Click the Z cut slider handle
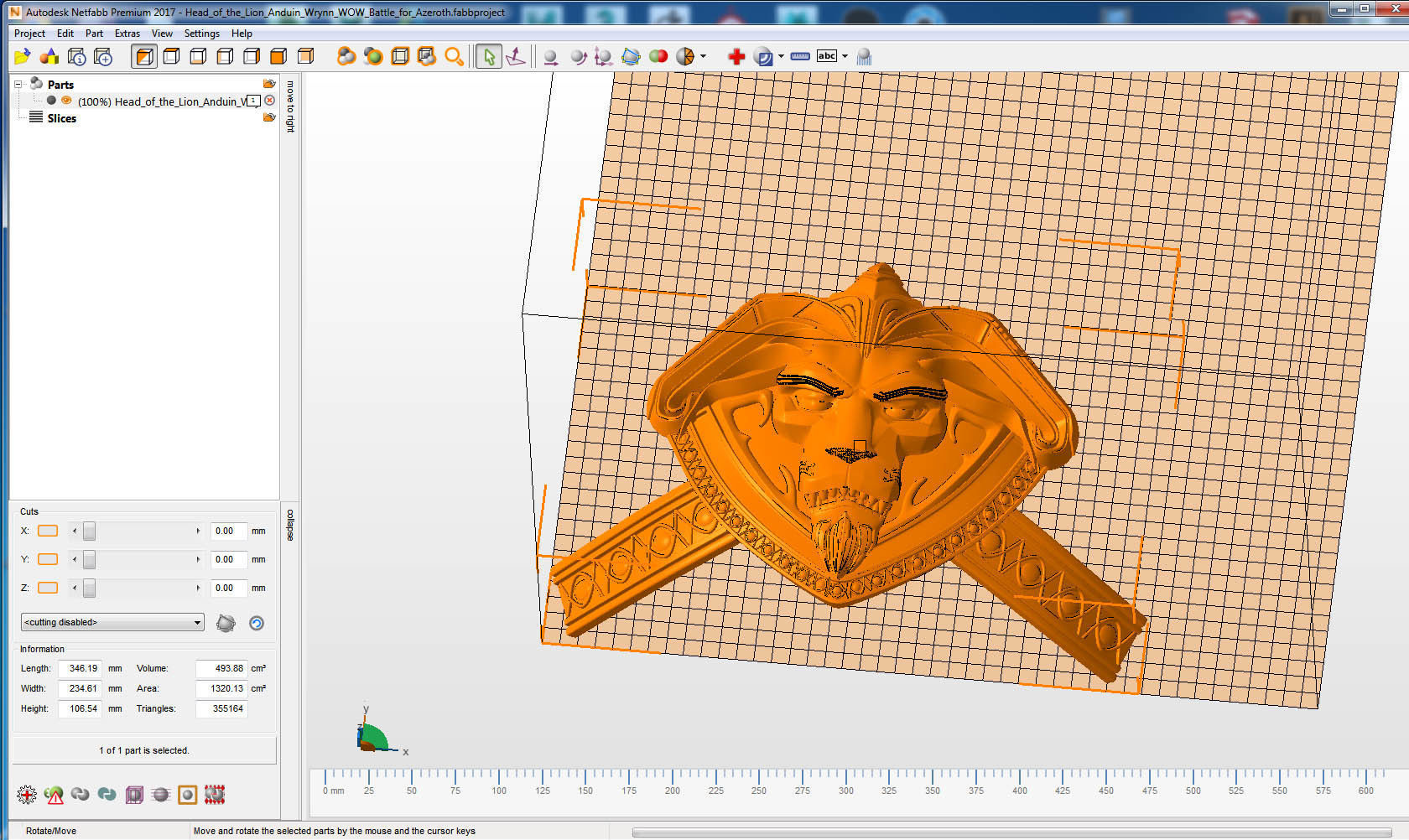 pos(89,588)
